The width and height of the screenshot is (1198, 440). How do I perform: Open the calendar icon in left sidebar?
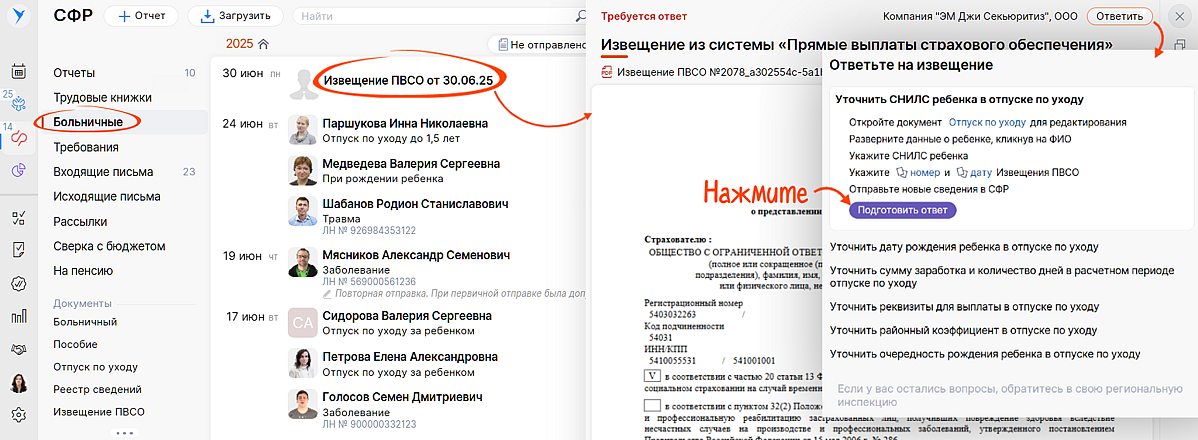pos(18,71)
